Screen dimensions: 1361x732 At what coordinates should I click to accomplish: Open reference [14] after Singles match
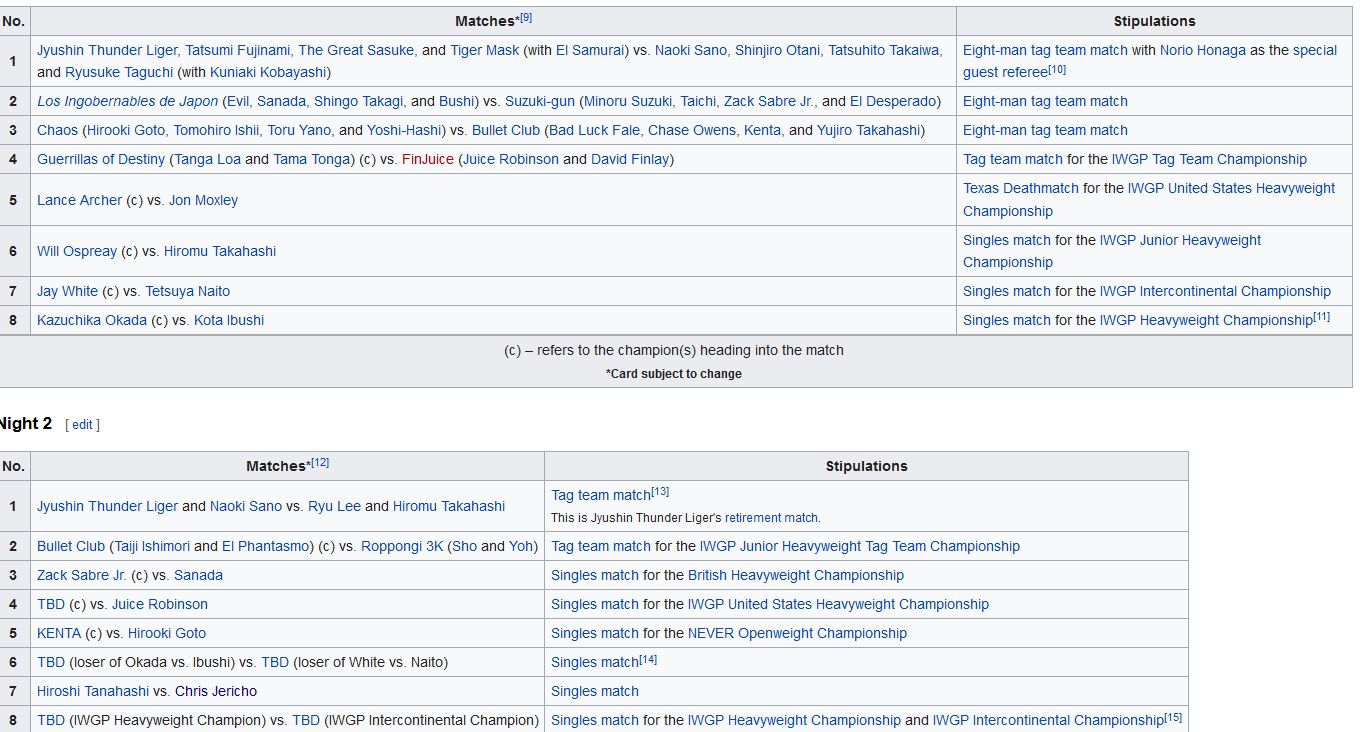[x=648, y=659]
